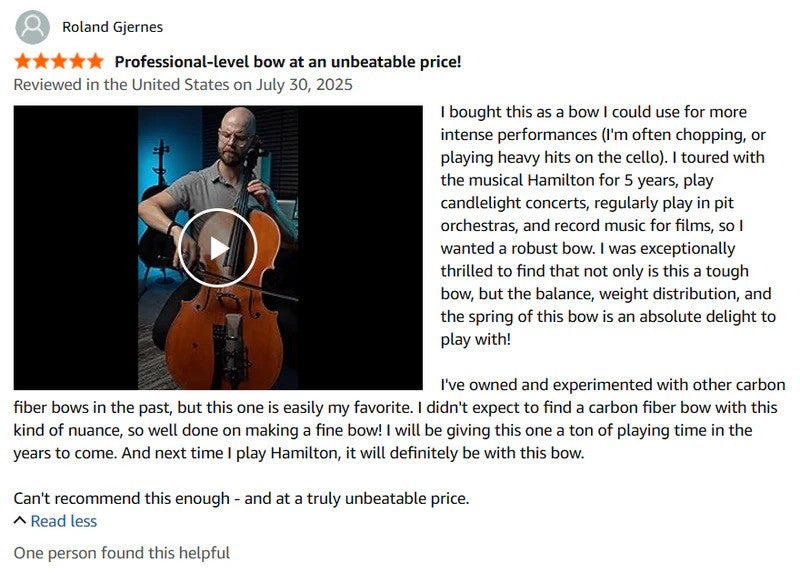Click the 'Reviewed in the United States' date line
The width and height of the screenshot is (800, 573).
tap(183, 84)
